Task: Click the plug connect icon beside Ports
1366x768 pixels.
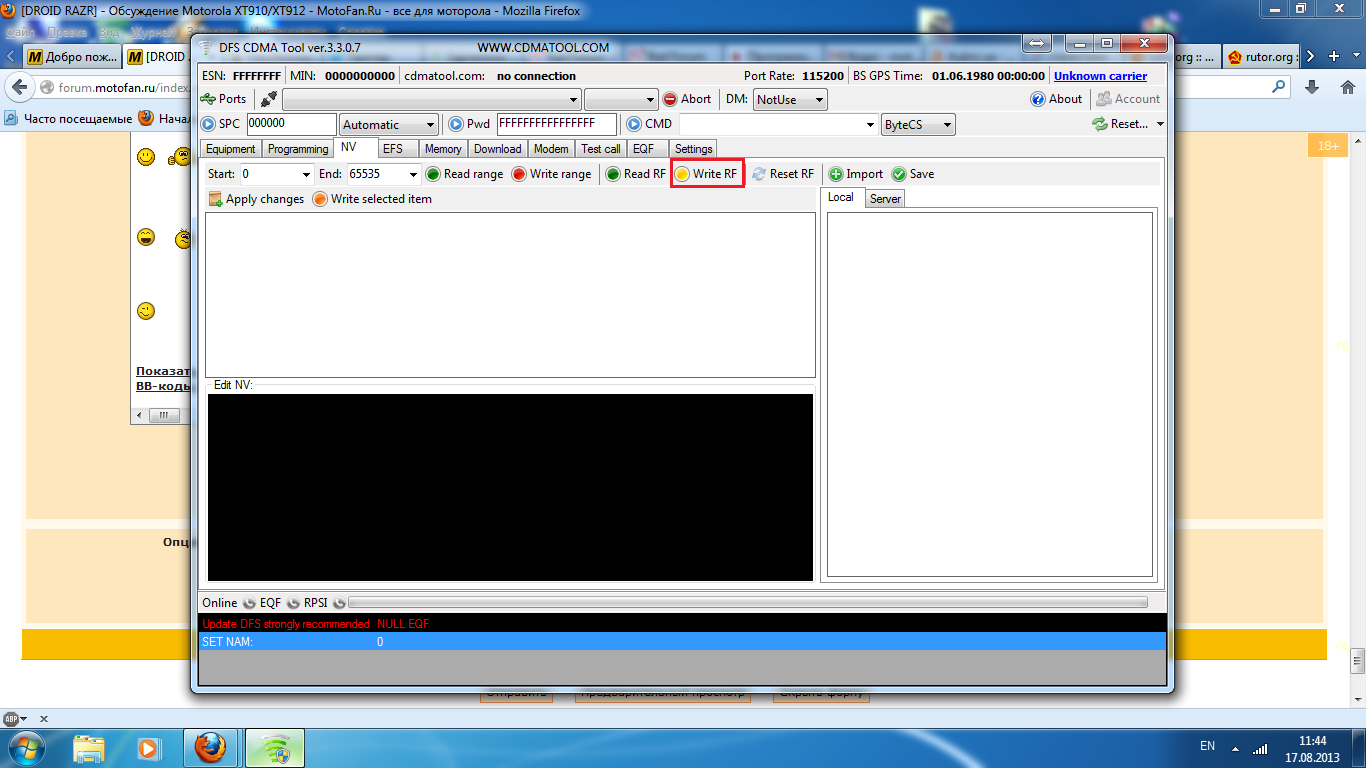Action: tap(268, 99)
